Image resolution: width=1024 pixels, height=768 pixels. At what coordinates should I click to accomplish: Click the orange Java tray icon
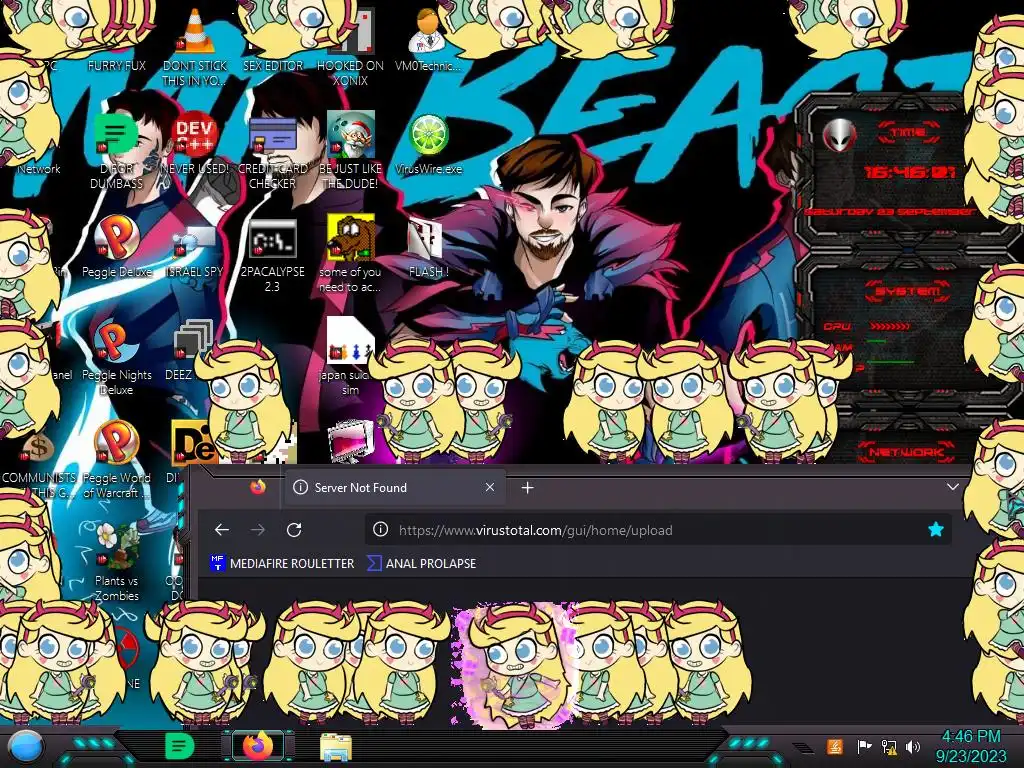click(x=835, y=746)
